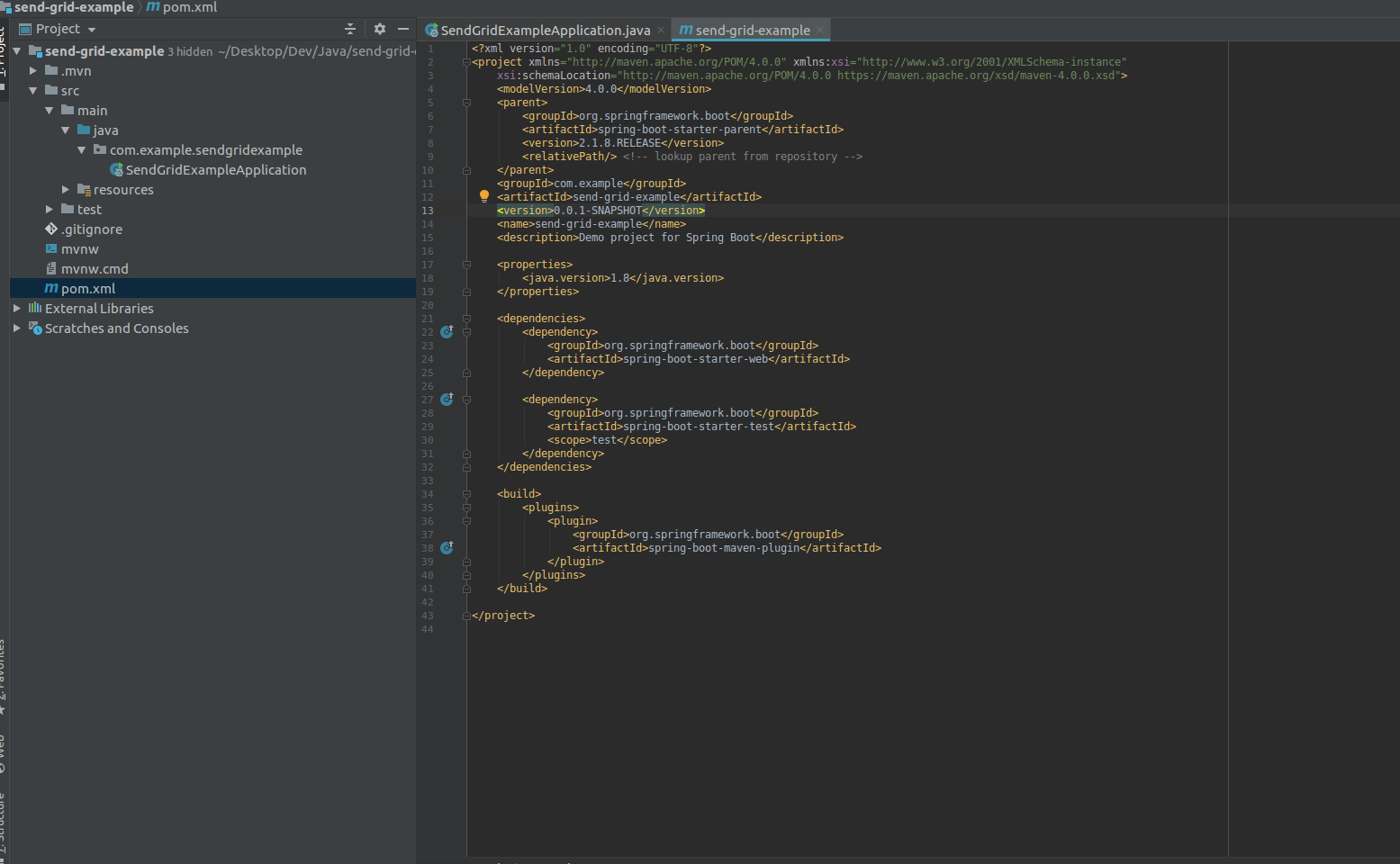Viewport: 1400px width, 864px height.
Task: Close the SendGridExampleApplication.java tab
Action: click(661, 30)
